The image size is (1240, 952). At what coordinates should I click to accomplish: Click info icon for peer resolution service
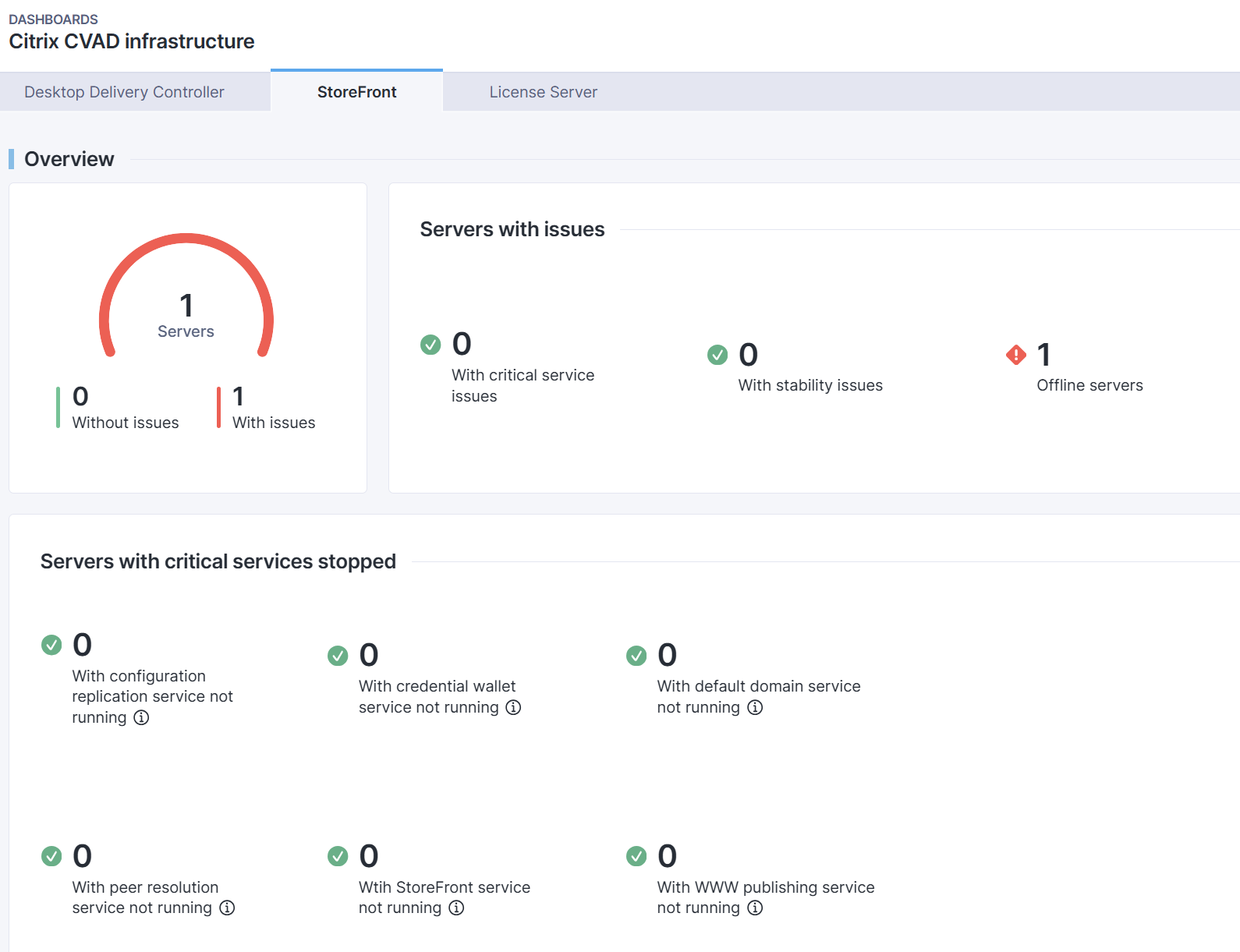tap(227, 908)
